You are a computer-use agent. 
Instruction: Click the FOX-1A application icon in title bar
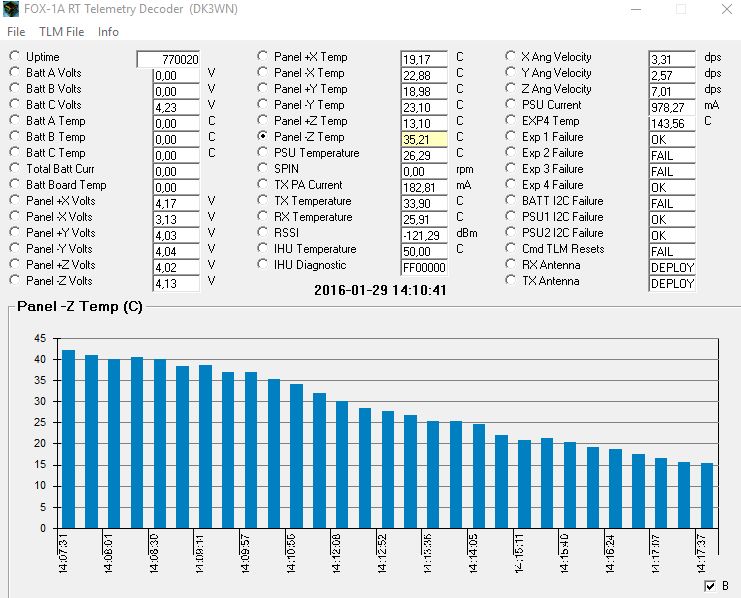tap(10, 9)
